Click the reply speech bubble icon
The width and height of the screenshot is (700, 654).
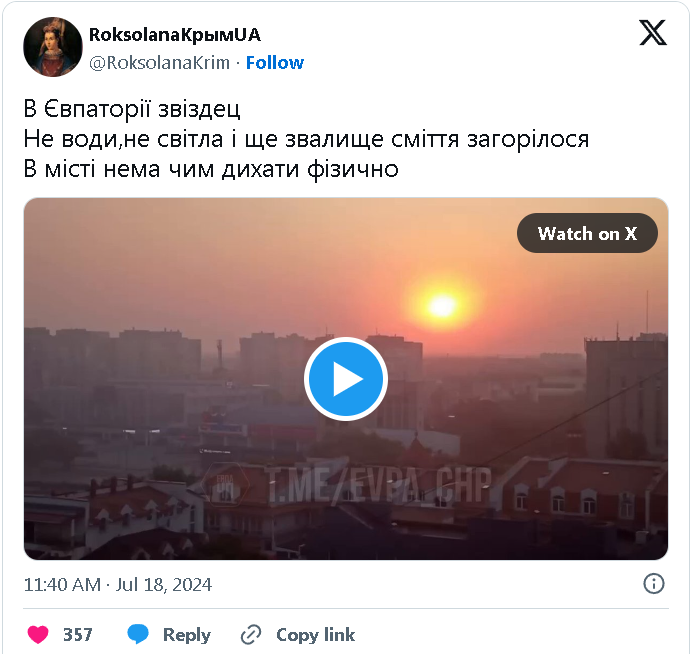pos(138,634)
